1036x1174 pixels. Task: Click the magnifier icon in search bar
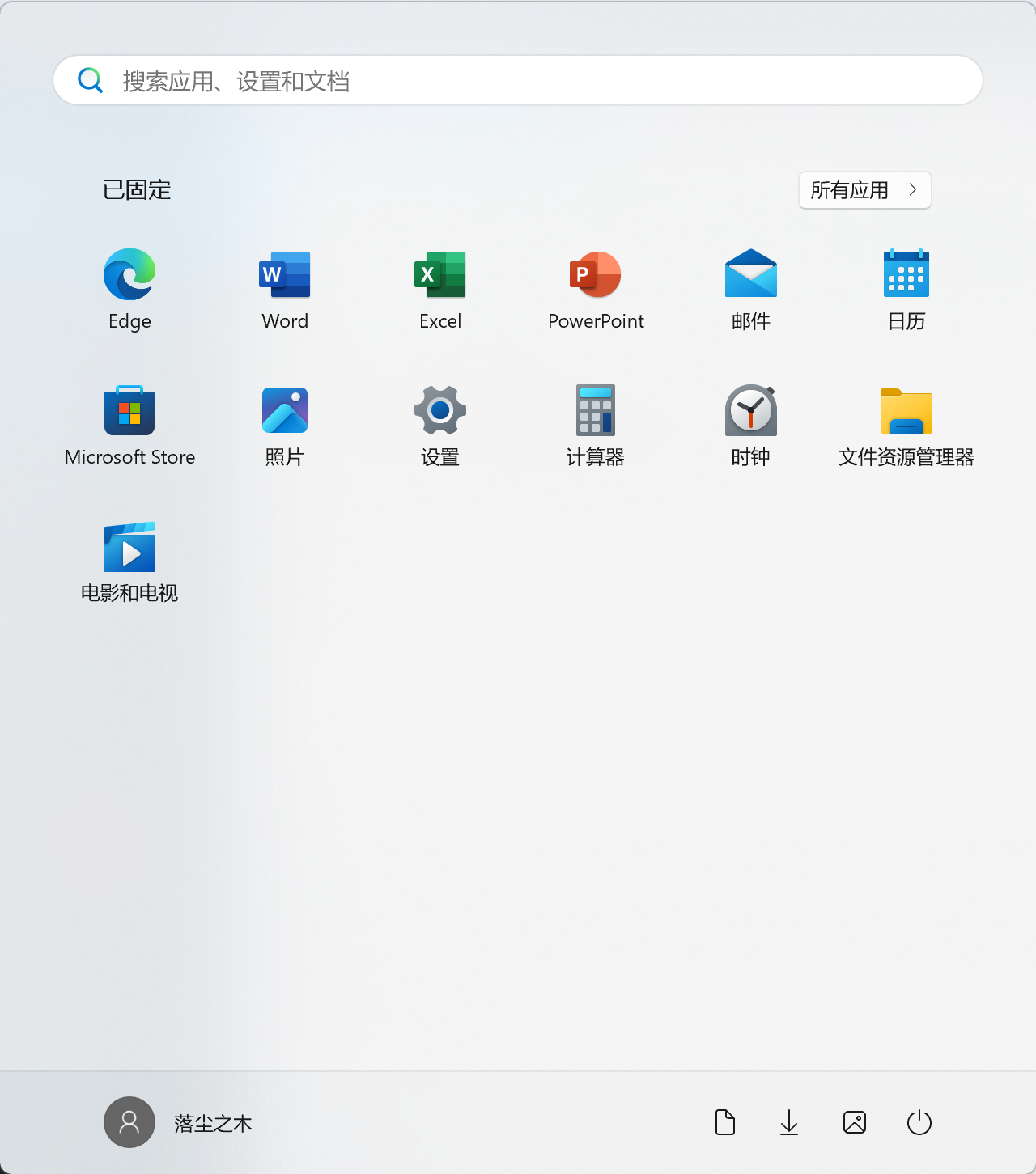click(x=90, y=80)
